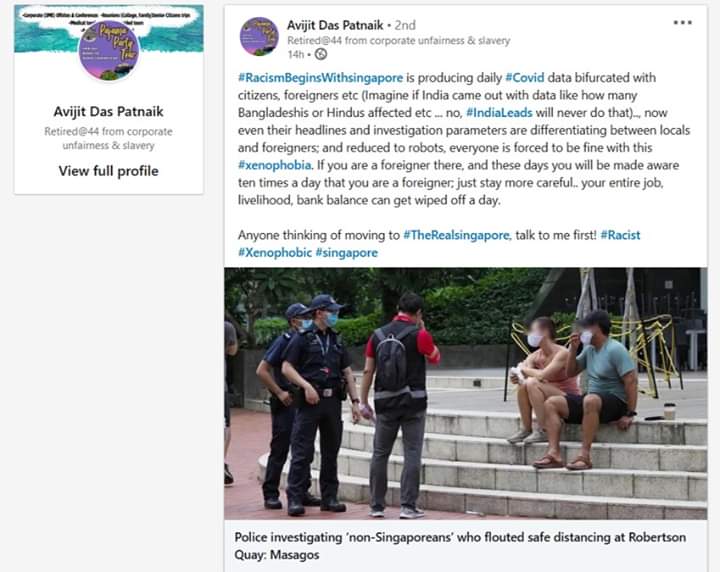Open article headline Police investigating 'non-Singaporeans'

(x=461, y=546)
